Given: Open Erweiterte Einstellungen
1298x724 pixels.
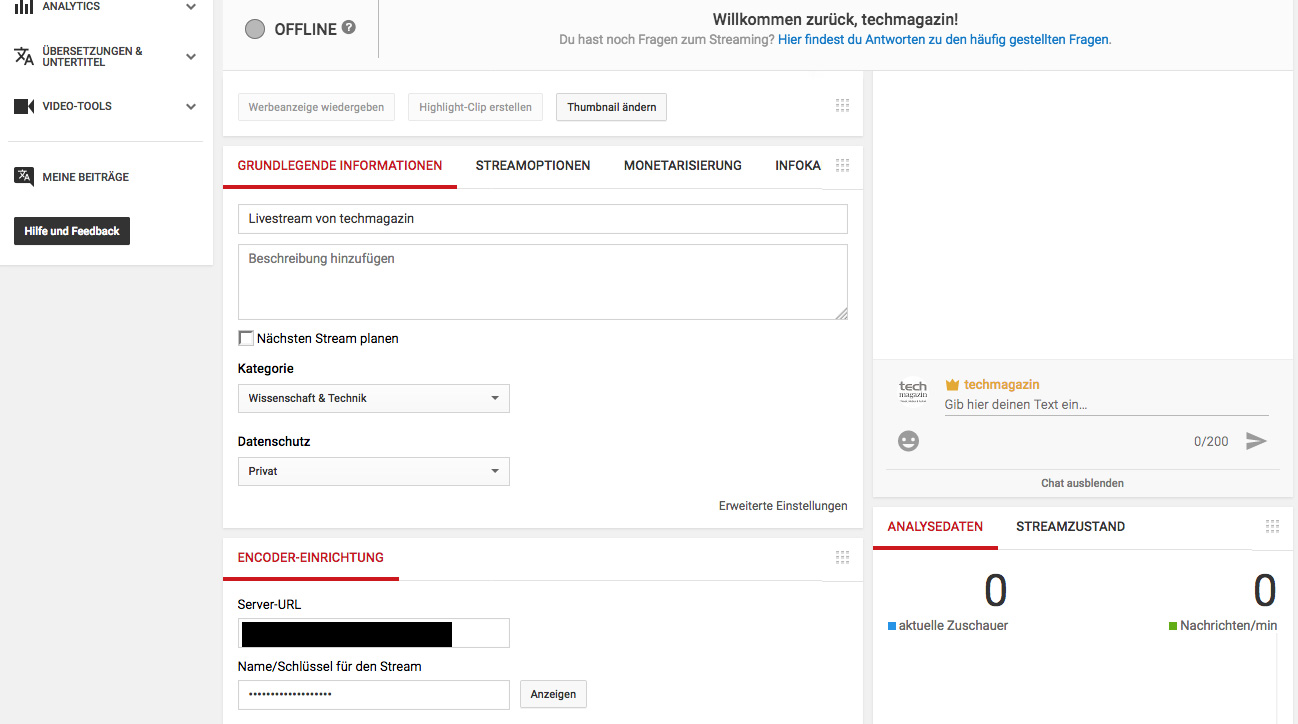Looking at the screenshot, I should (783, 506).
